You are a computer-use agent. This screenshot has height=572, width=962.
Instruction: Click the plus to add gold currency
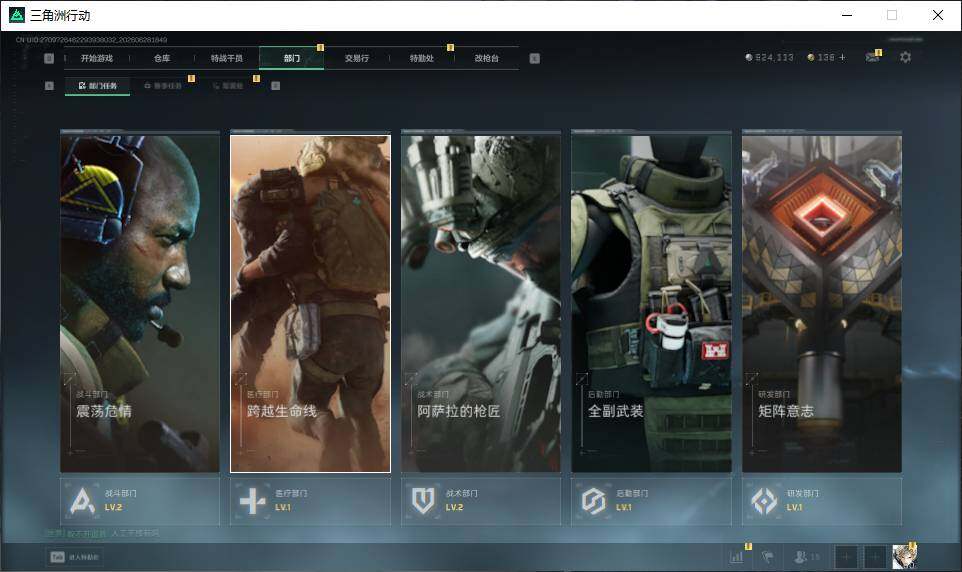coord(842,57)
